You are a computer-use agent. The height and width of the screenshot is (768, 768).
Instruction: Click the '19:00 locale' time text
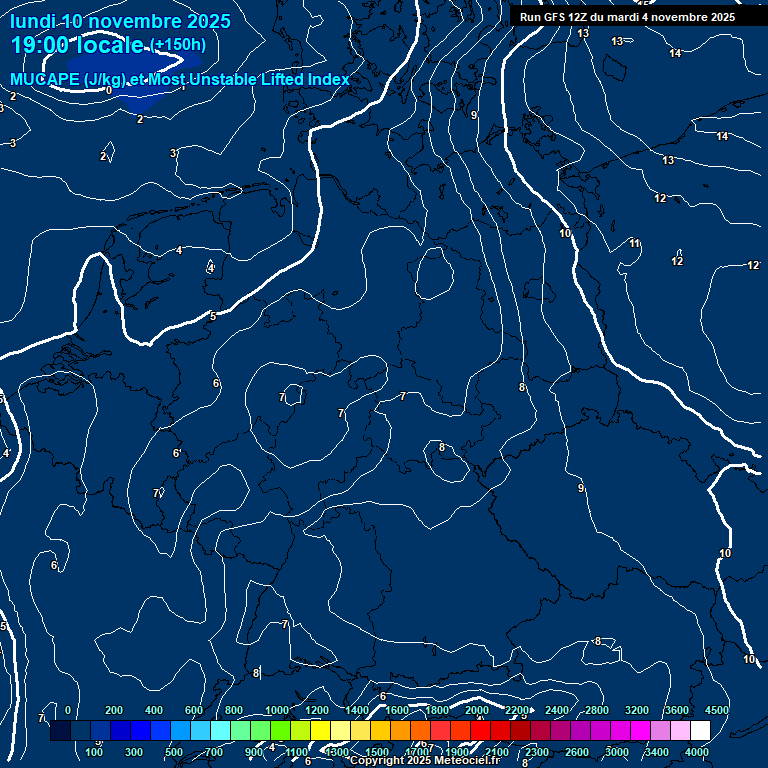coord(77,45)
